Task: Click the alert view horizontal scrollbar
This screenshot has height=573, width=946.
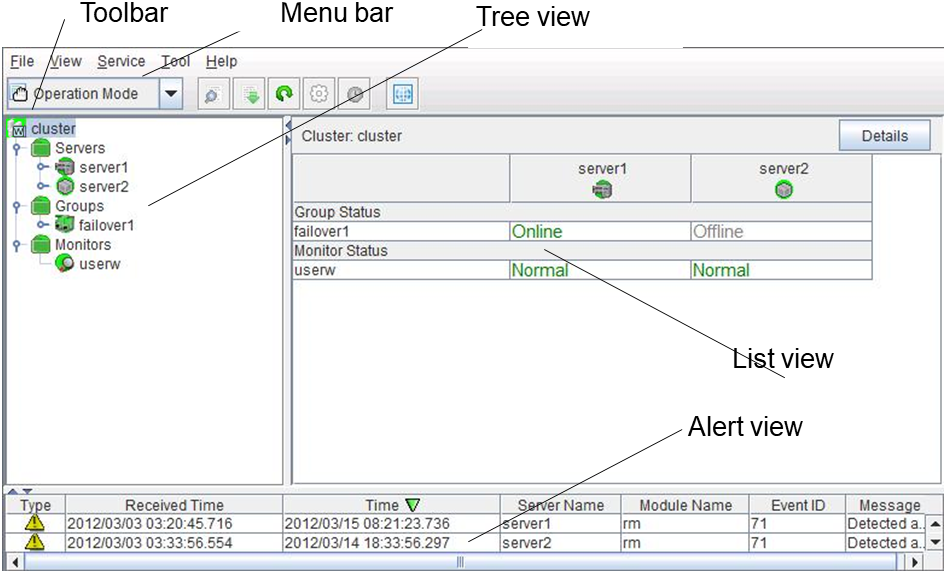Action: [x=460, y=563]
